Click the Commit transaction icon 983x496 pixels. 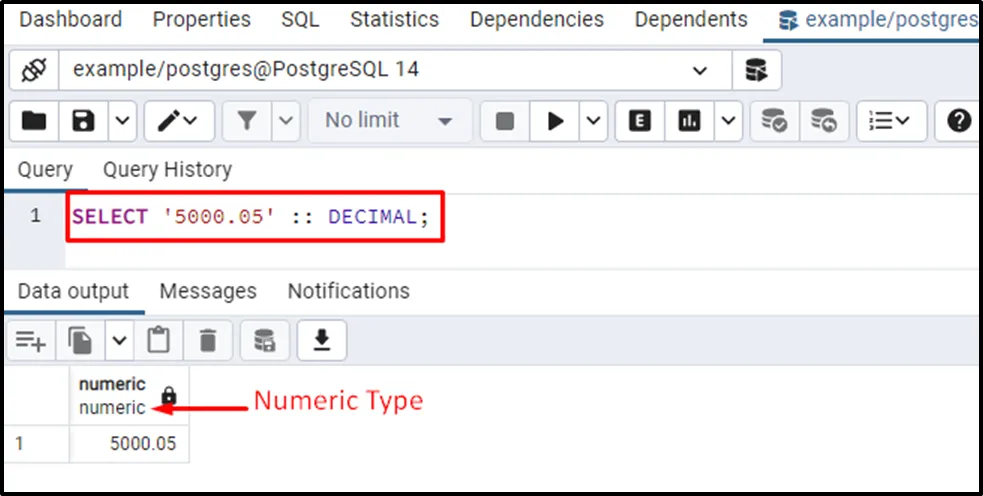click(774, 121)
